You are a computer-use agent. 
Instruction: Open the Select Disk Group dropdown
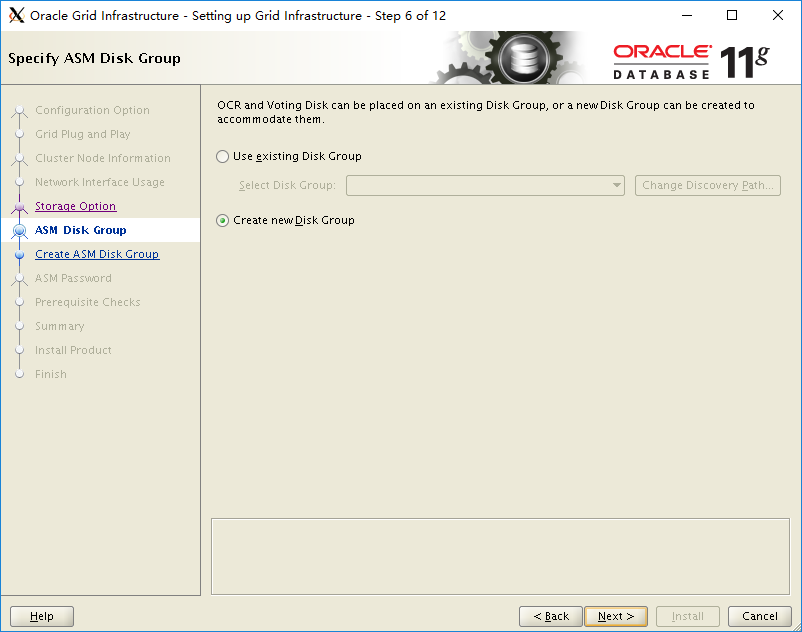click(485, 185)
